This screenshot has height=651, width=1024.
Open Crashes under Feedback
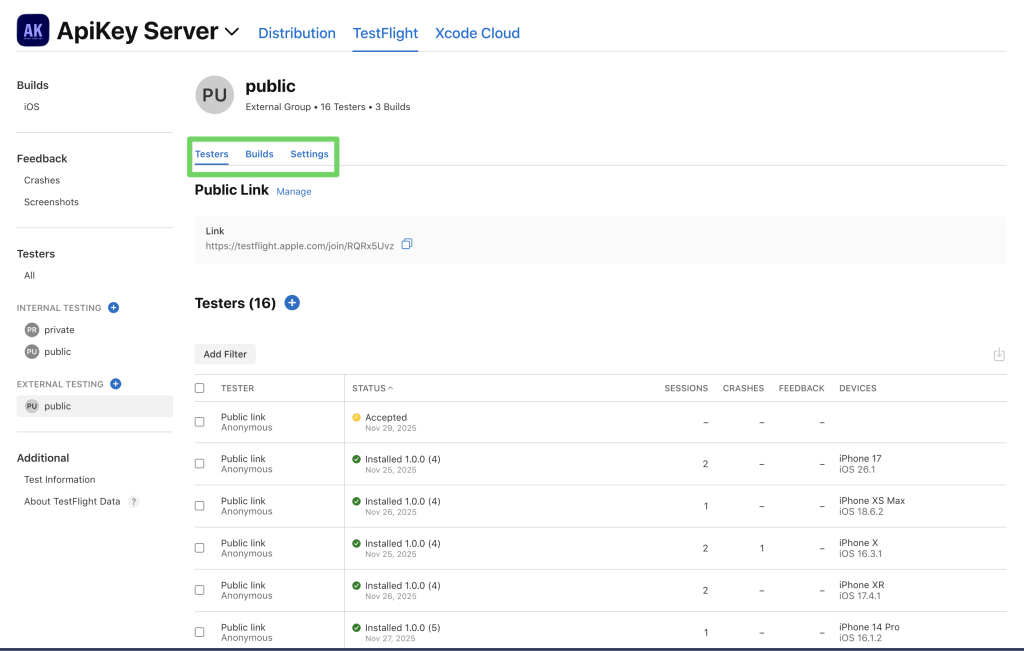(x=42, y=181)
